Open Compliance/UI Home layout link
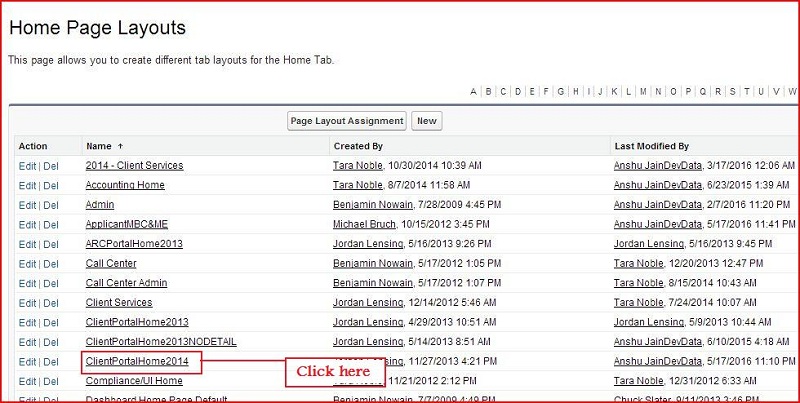 pos(134,381)
